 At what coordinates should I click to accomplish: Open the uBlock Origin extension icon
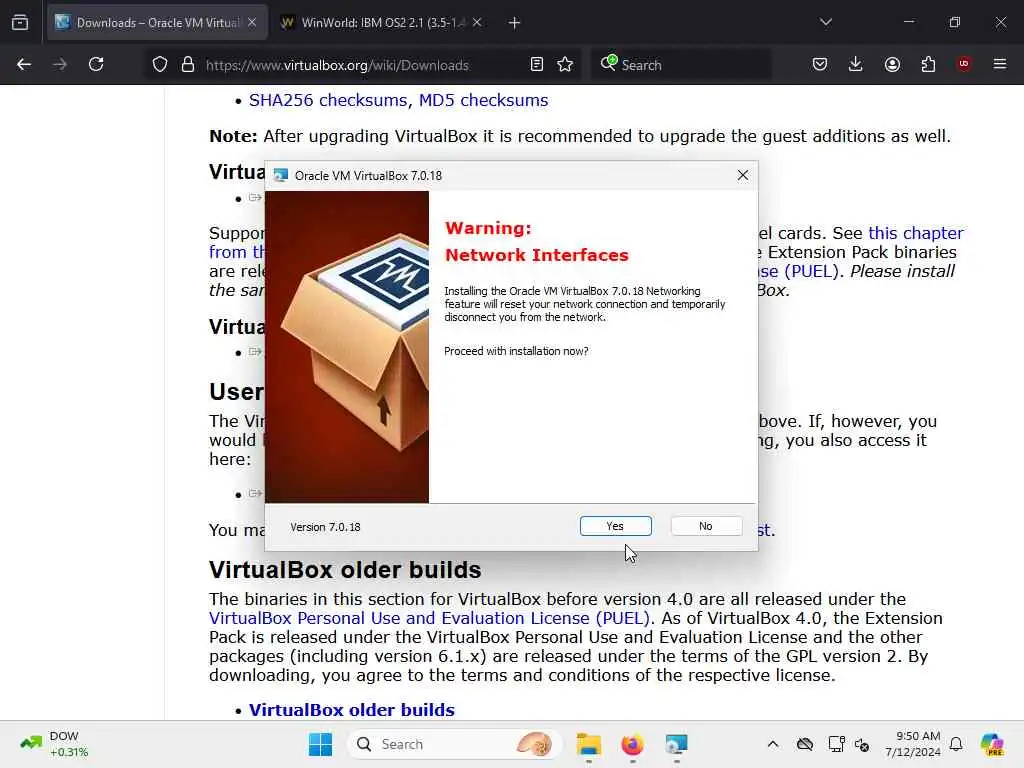click(964, 64)
